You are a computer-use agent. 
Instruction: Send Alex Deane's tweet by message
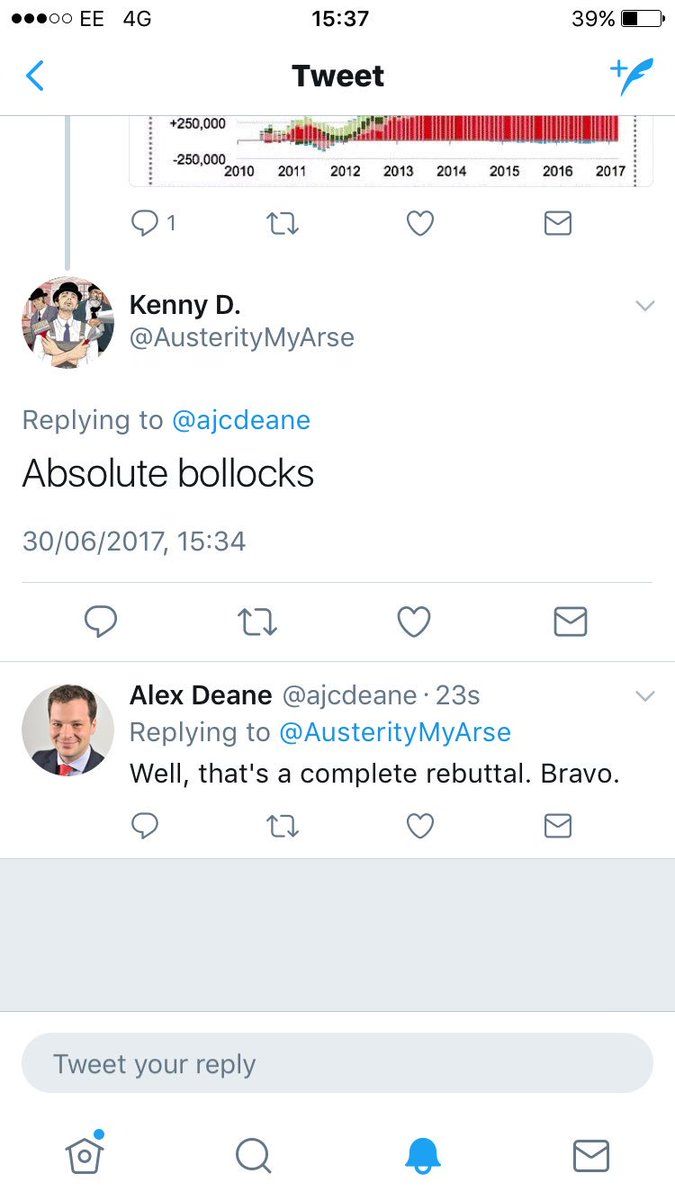point(557,825)
